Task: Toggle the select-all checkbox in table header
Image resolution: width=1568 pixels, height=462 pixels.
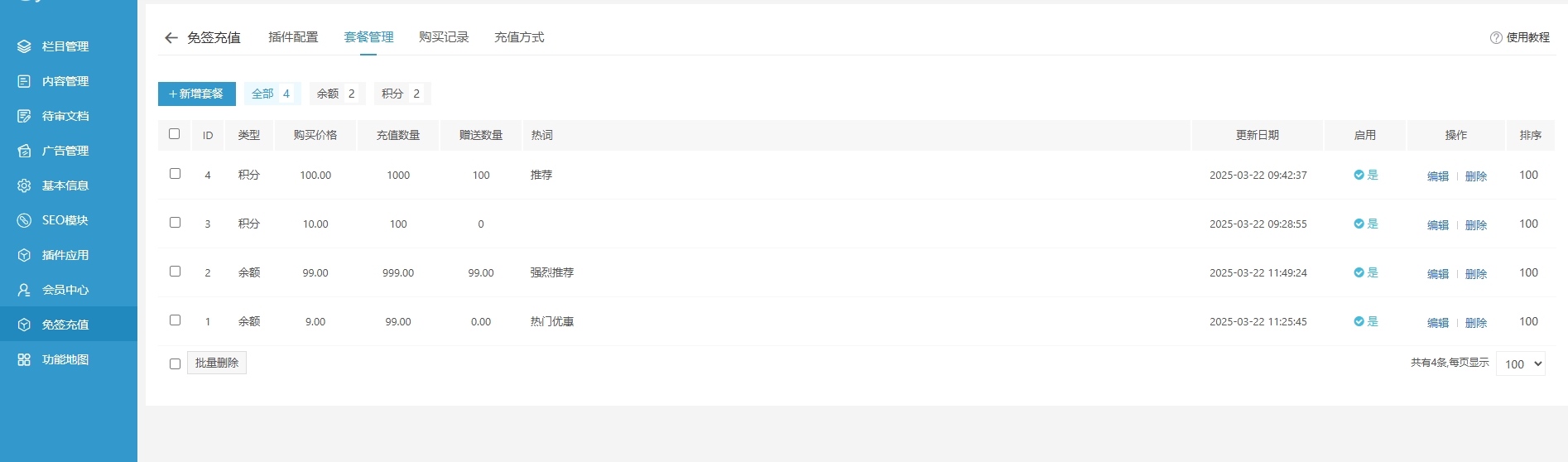Action: coord(174,133)
